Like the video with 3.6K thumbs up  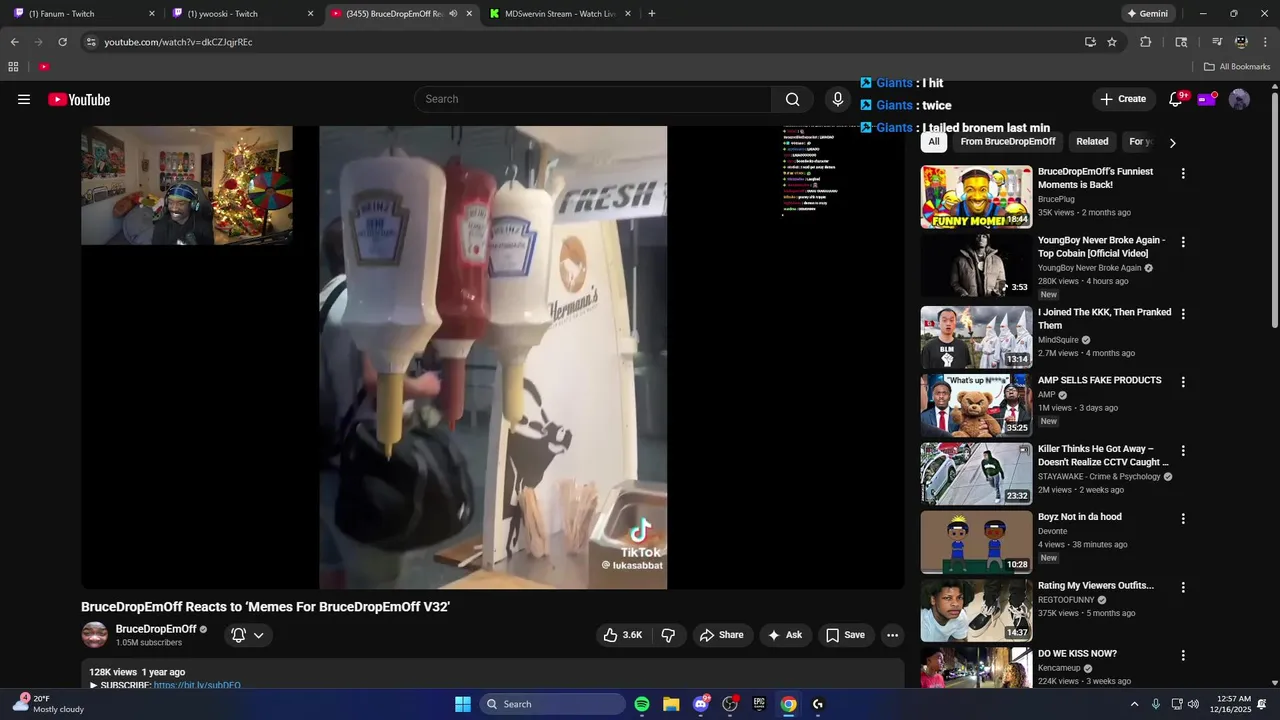coord(622,635)
